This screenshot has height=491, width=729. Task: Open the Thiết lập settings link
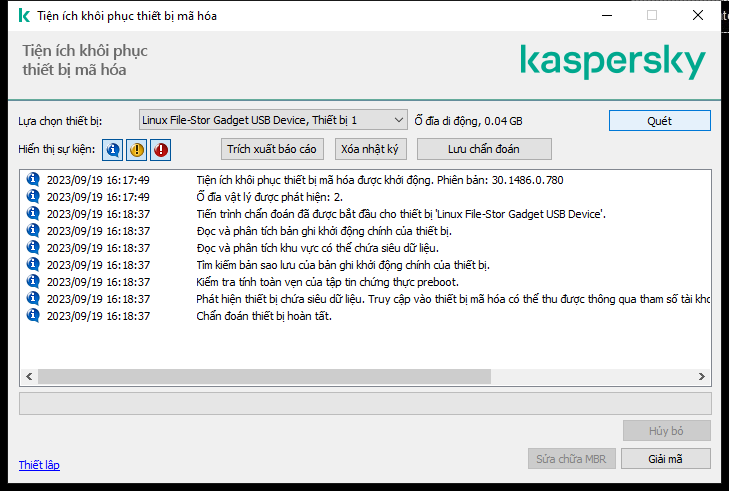[39, 465]
